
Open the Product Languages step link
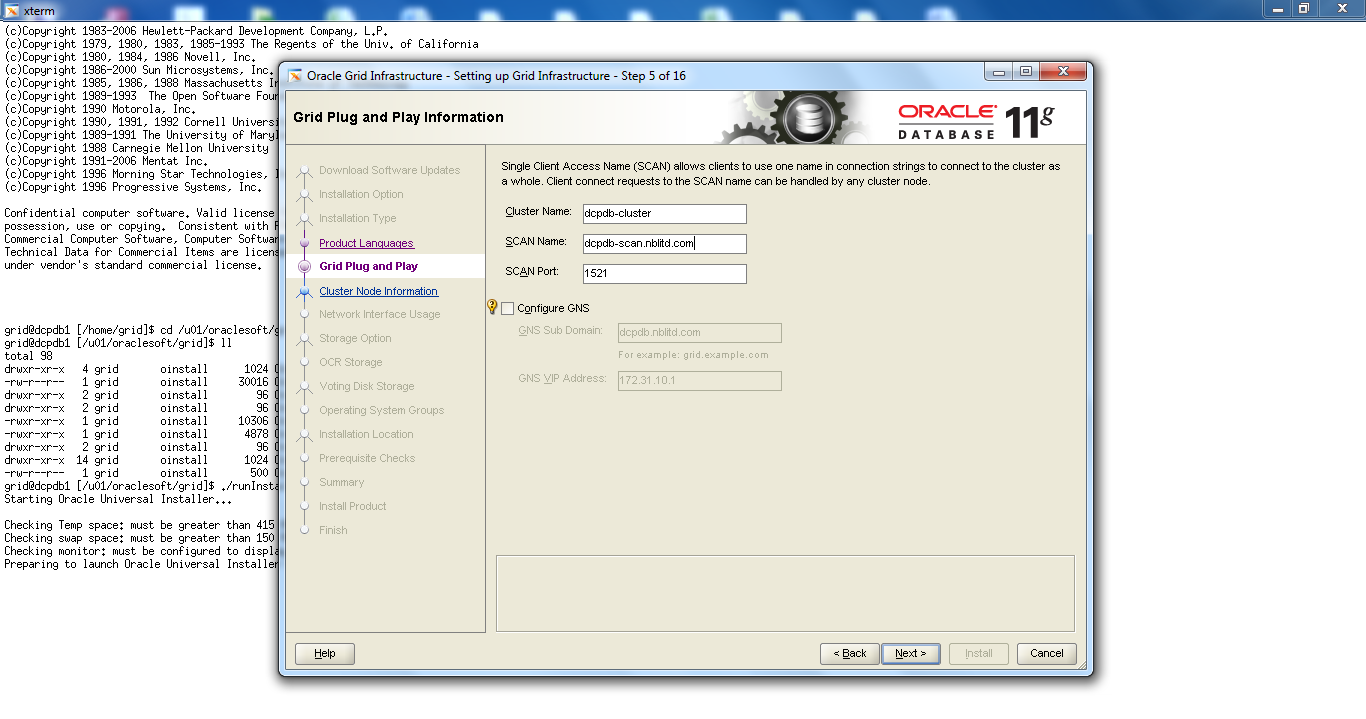(x=366, y=243)
